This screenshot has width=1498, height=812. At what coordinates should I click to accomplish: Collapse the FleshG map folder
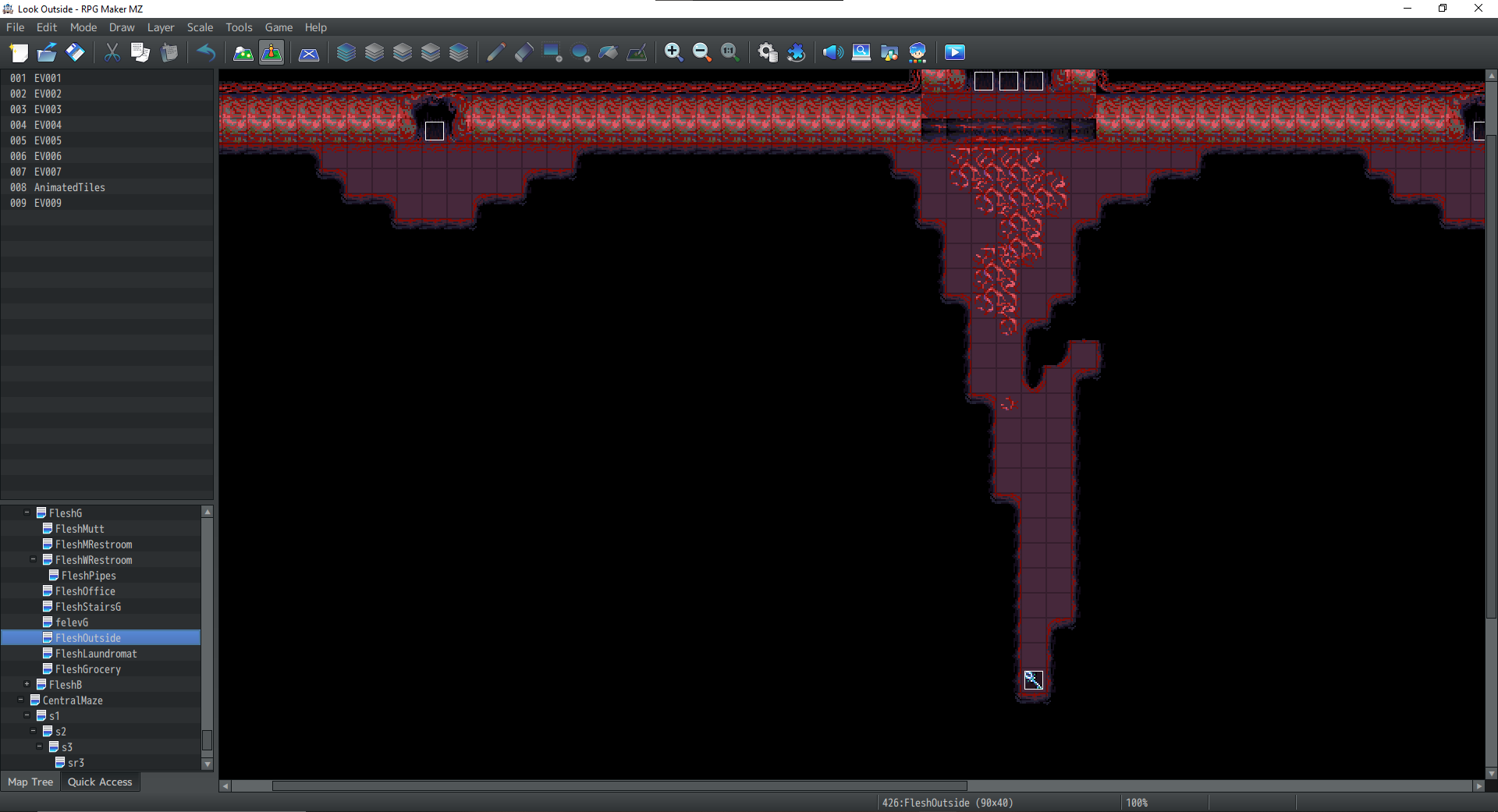[27, 512]
